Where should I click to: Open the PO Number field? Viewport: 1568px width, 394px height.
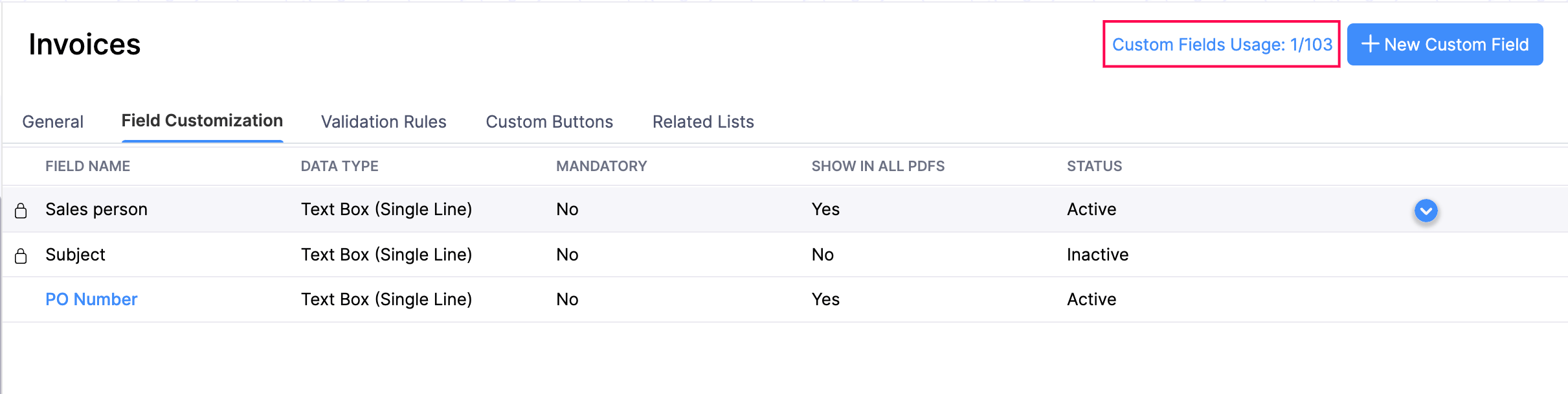(91, 299)
